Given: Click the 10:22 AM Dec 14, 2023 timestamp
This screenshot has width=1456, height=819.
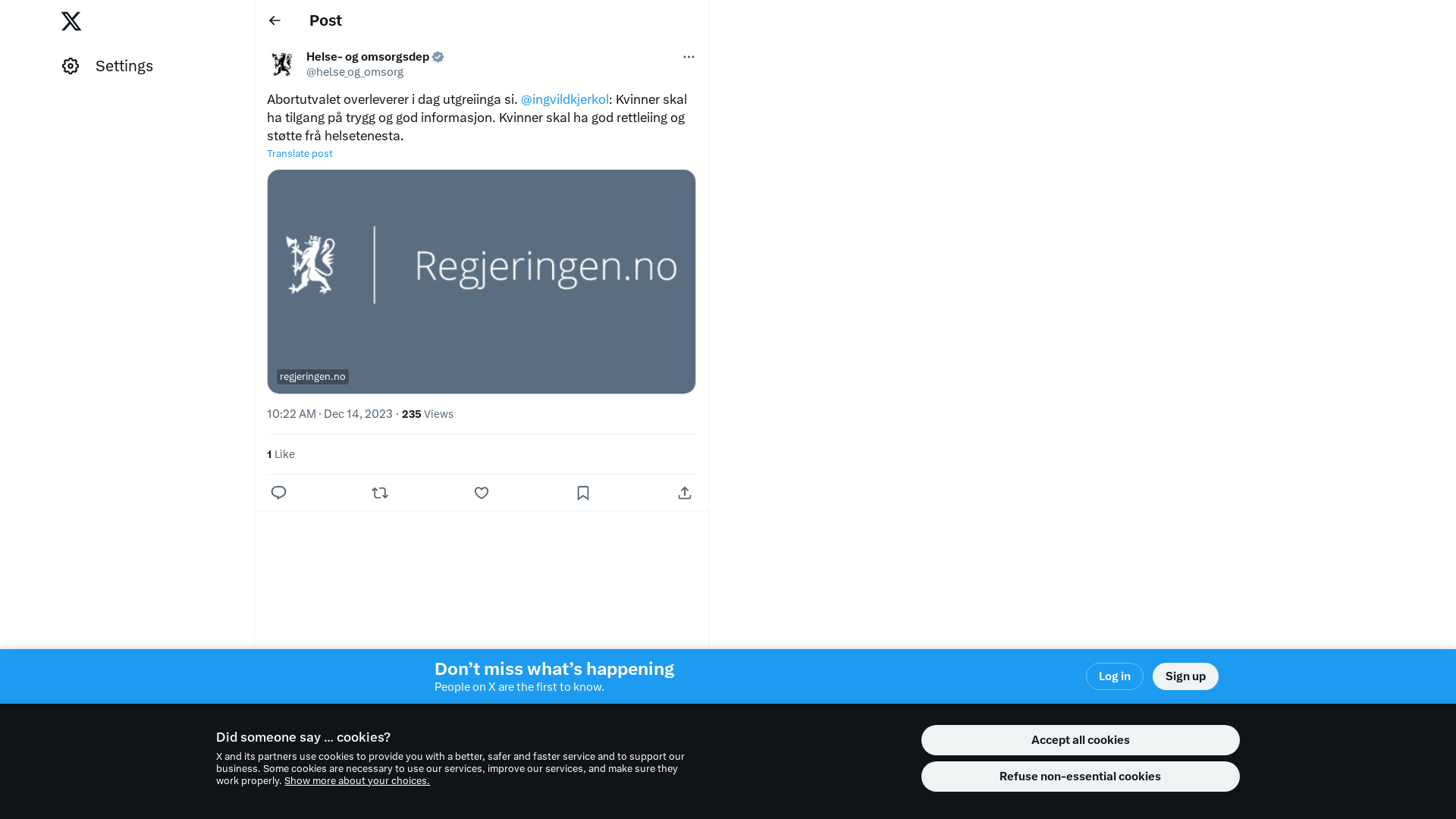Looking at the screenshot, I should (x=330, y=414).
